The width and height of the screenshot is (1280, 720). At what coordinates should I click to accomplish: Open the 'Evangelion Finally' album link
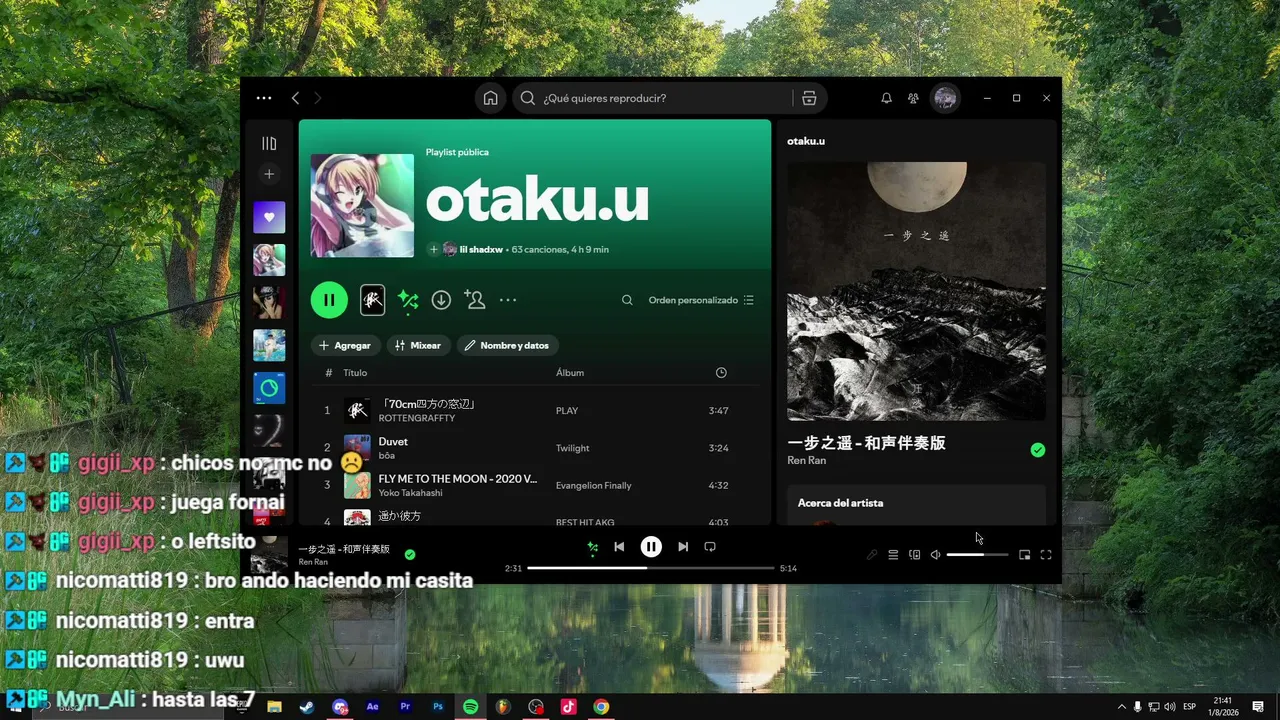tap(594, 486)
